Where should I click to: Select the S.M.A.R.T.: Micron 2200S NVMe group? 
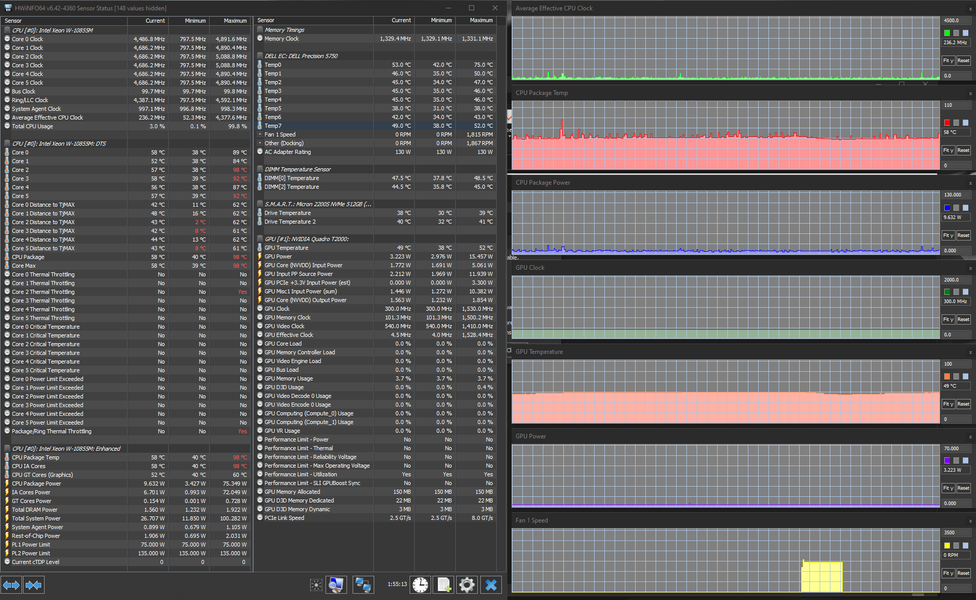coord(376,204)
